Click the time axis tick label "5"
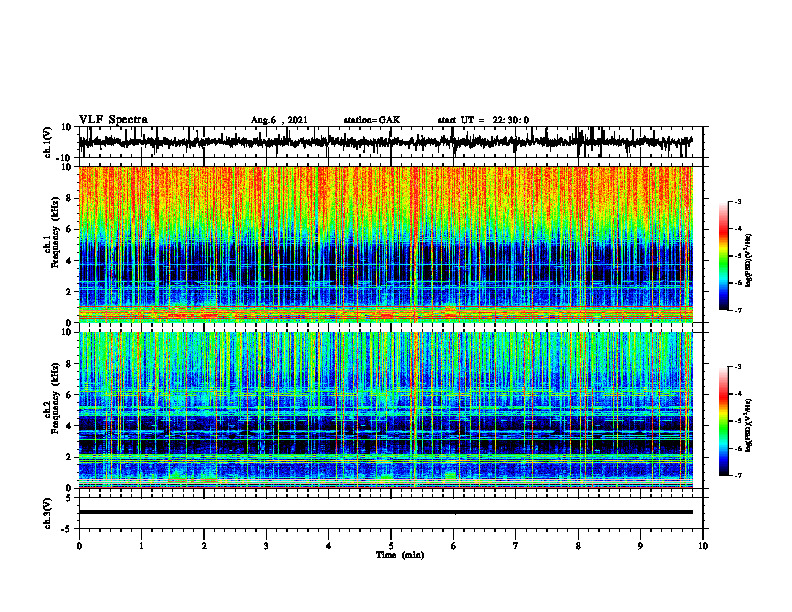 tap(391, 546)
